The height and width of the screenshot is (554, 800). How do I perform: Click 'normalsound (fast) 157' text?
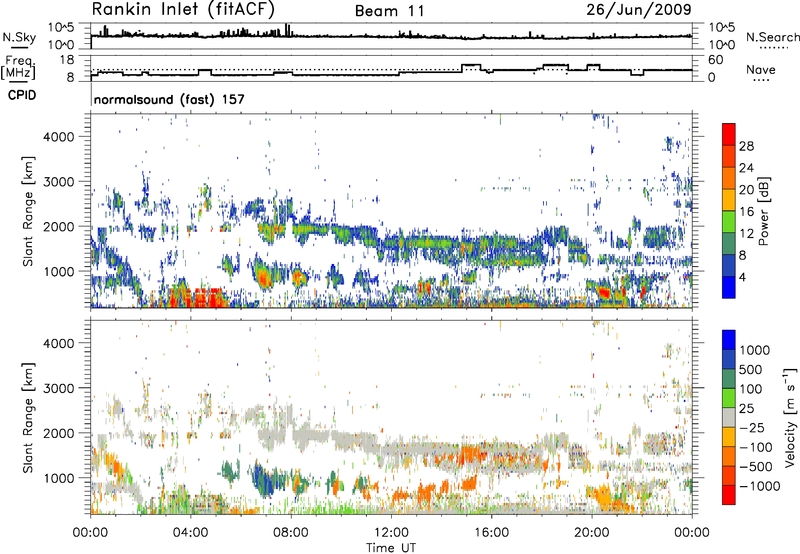tap(169, 99)
